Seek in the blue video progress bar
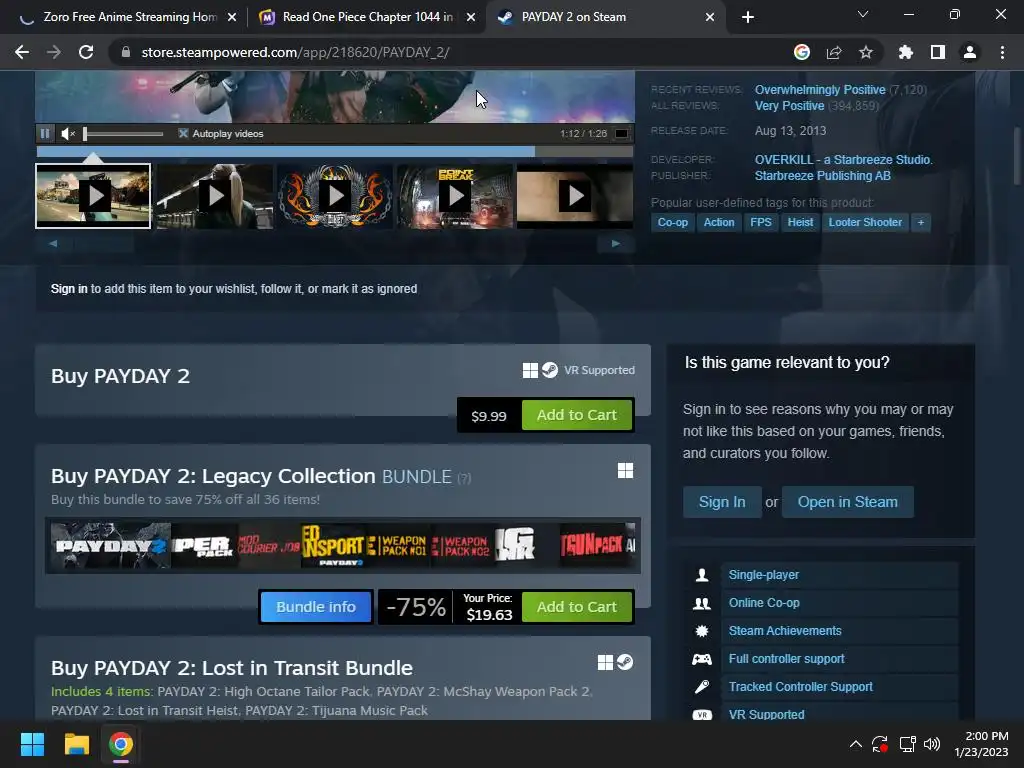This screenshot has width=1024, height=768. pos(334,152)
